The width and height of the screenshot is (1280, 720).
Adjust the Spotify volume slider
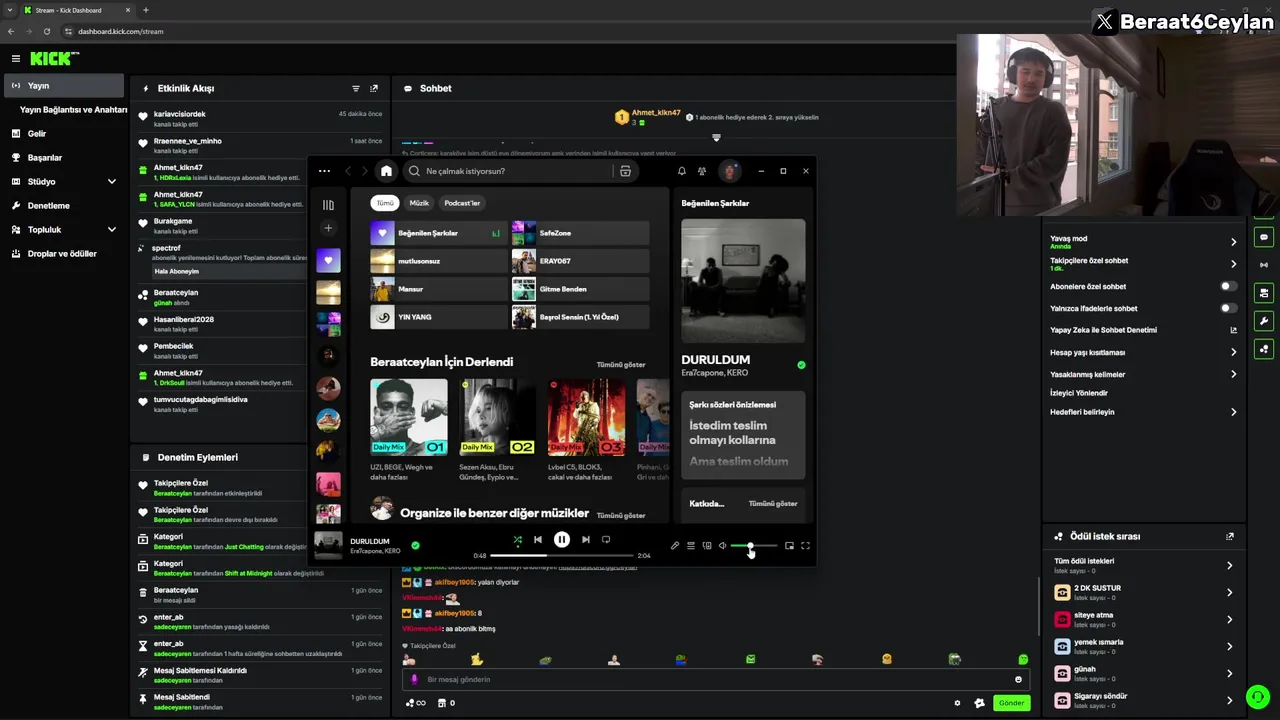(x=754, y=546)
